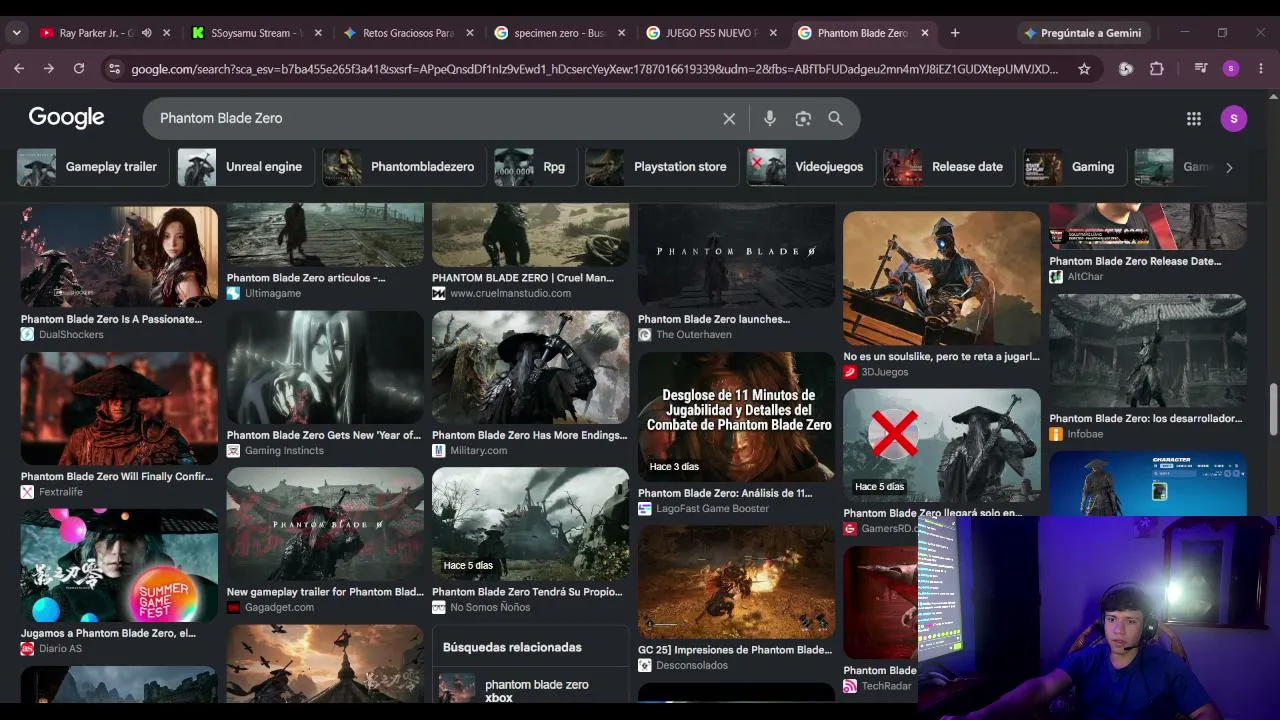Open the DualShockers woman warrior image
The width and height of the screenshot is (1280, 720).
119,256
